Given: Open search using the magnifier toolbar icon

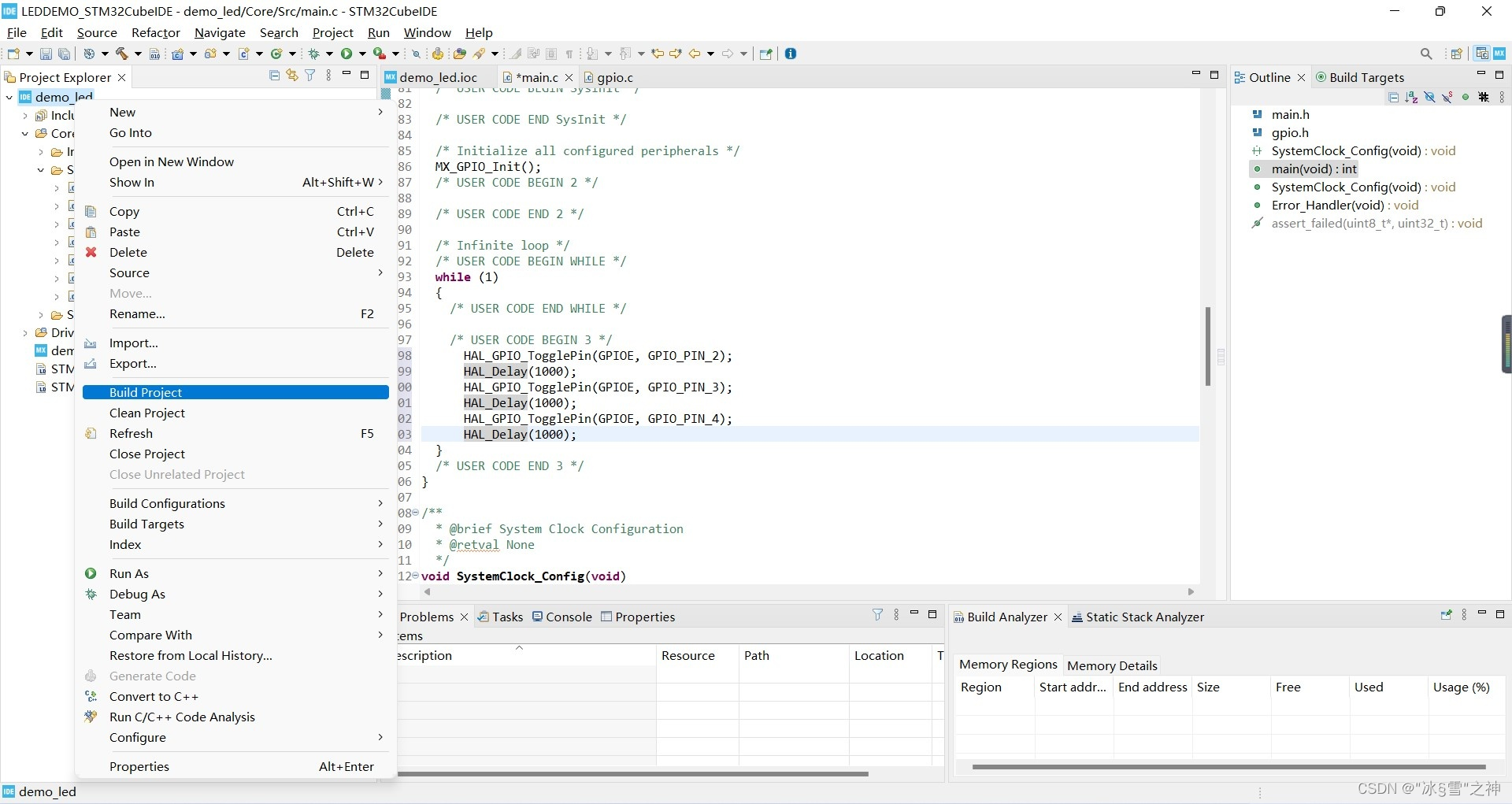Looking at the screenshot, I should [x=1427, y=54].
